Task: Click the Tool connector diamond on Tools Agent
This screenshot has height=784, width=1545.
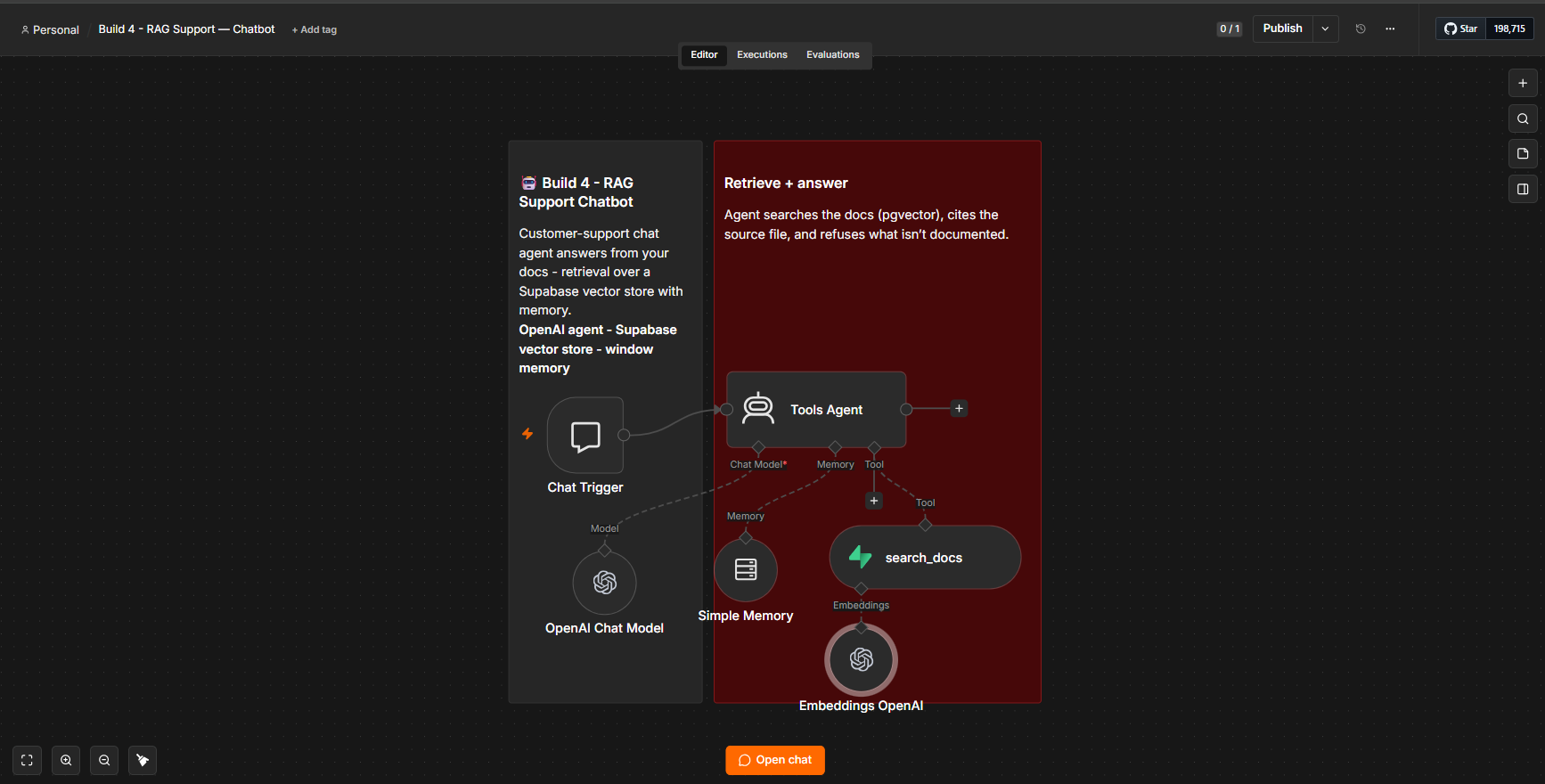Action: pyautogui.click(x=874, y=447)
